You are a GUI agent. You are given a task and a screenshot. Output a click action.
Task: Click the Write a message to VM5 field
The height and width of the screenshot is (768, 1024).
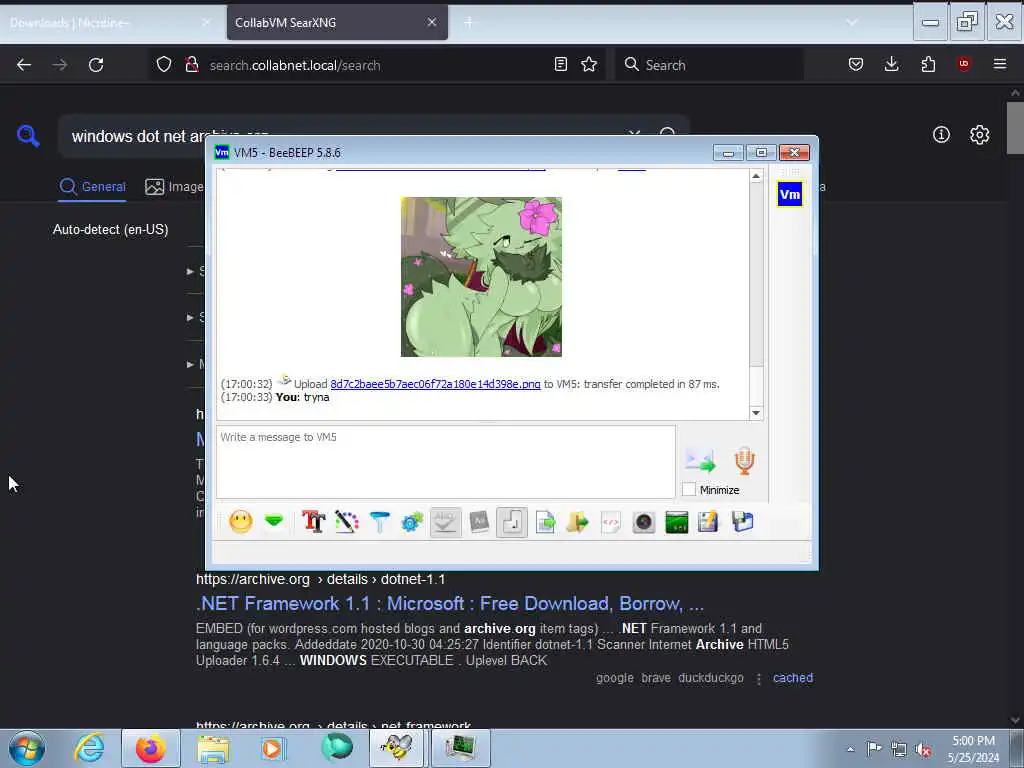pyautogui.click(x=445, y=462)
